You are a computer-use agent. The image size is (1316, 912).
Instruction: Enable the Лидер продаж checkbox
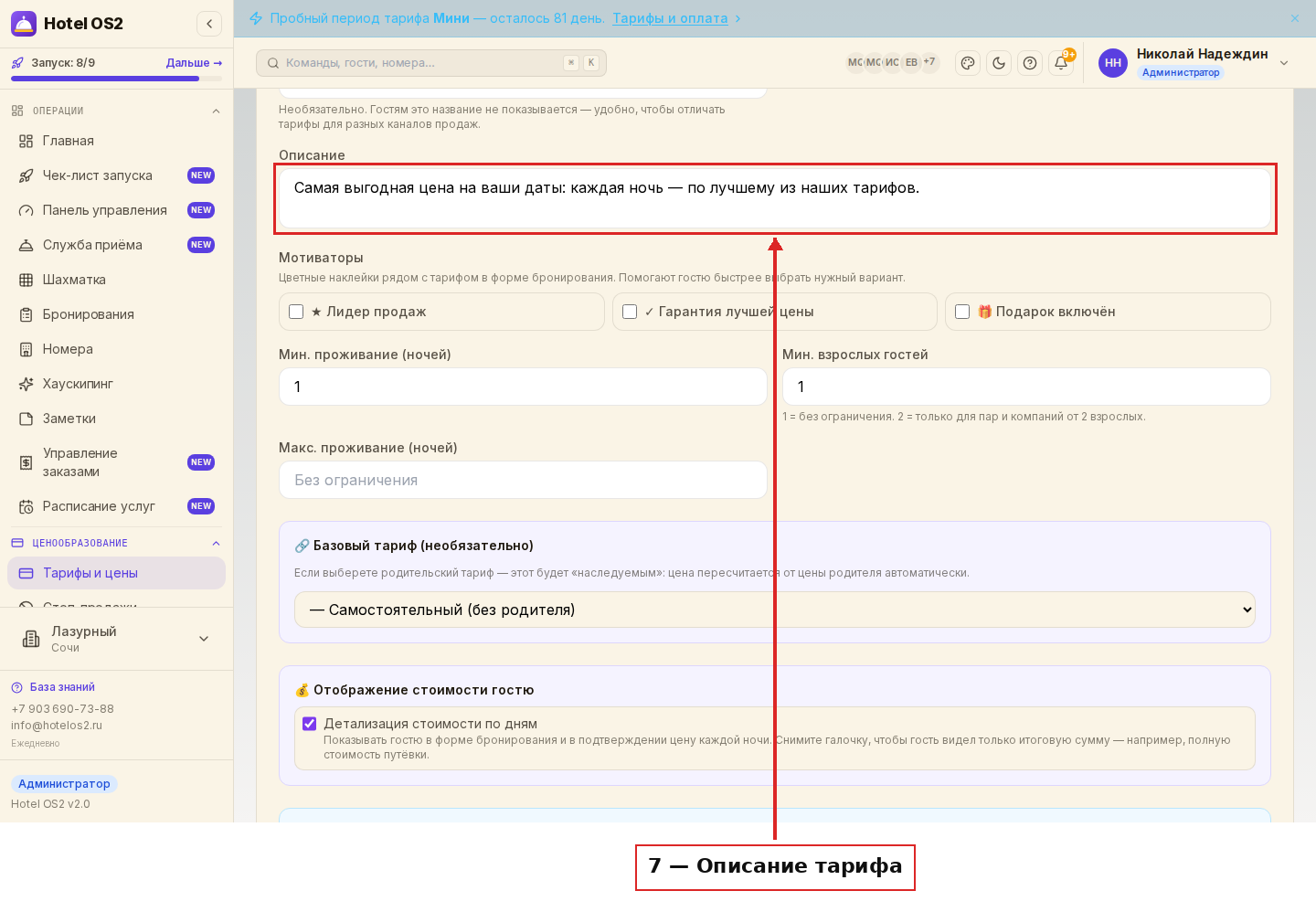[x=296, y=312]
